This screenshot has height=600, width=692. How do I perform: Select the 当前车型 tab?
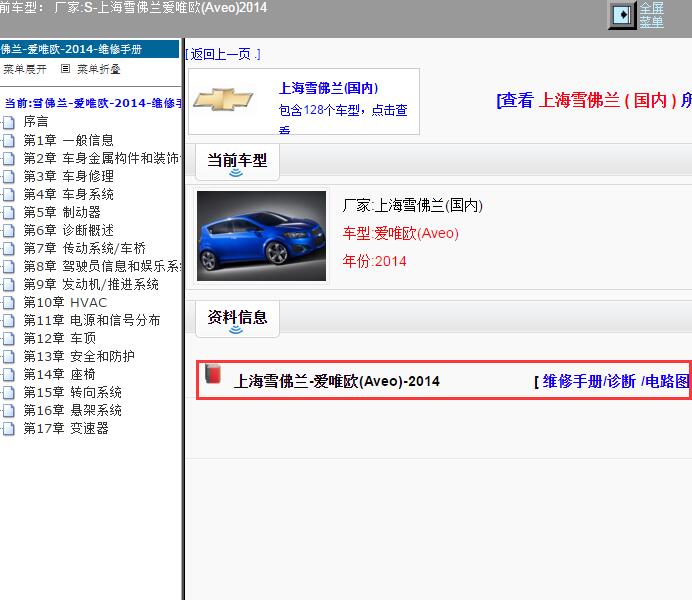click(237, 161)
